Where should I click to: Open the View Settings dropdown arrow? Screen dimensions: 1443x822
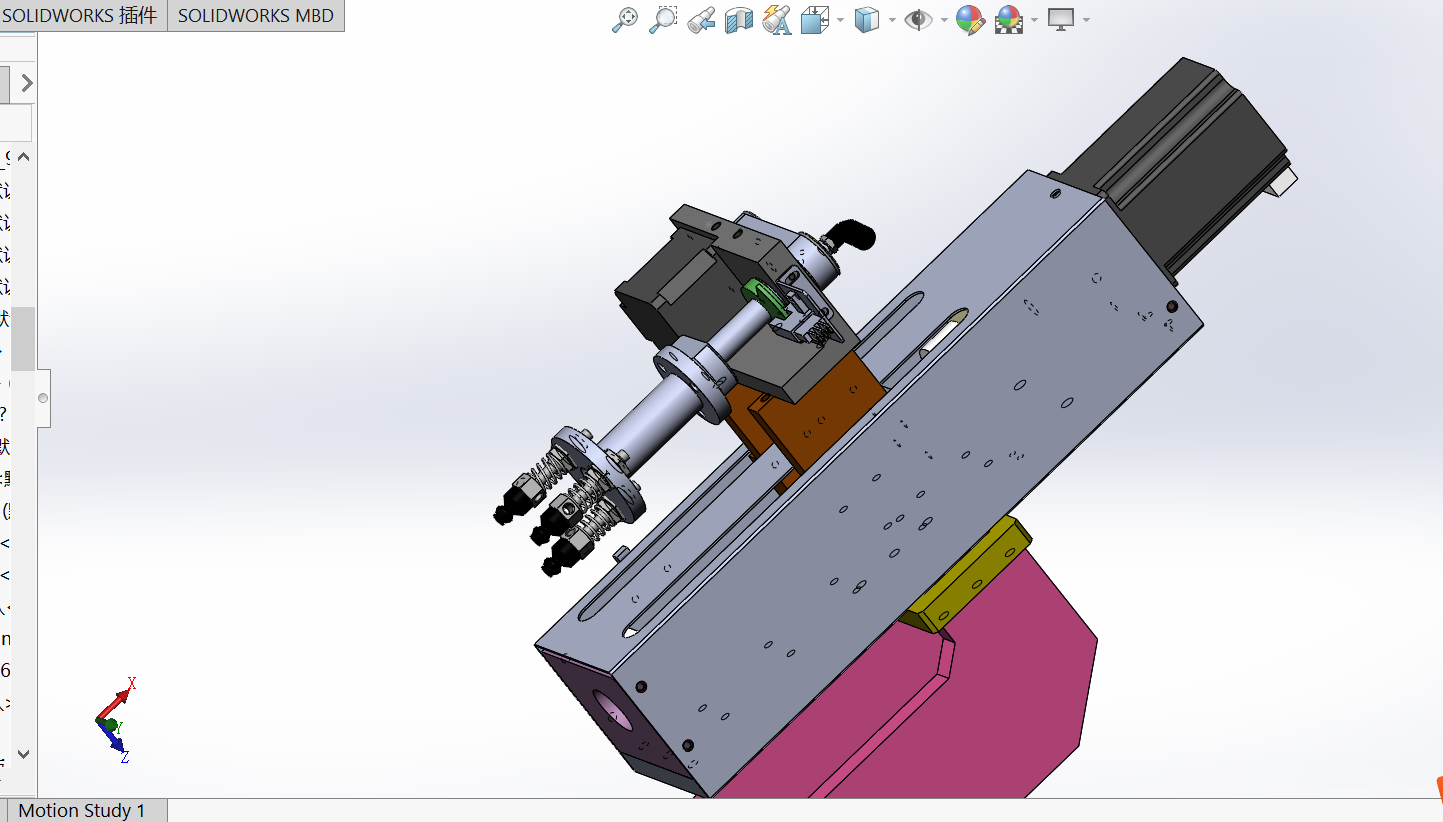coord(1086,20)
